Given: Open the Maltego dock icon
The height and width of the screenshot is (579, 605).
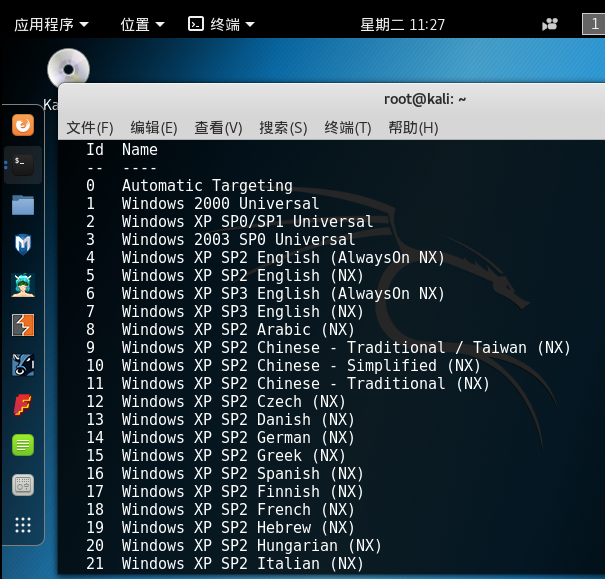Looking at the screenshot, I should click(23, 365).
